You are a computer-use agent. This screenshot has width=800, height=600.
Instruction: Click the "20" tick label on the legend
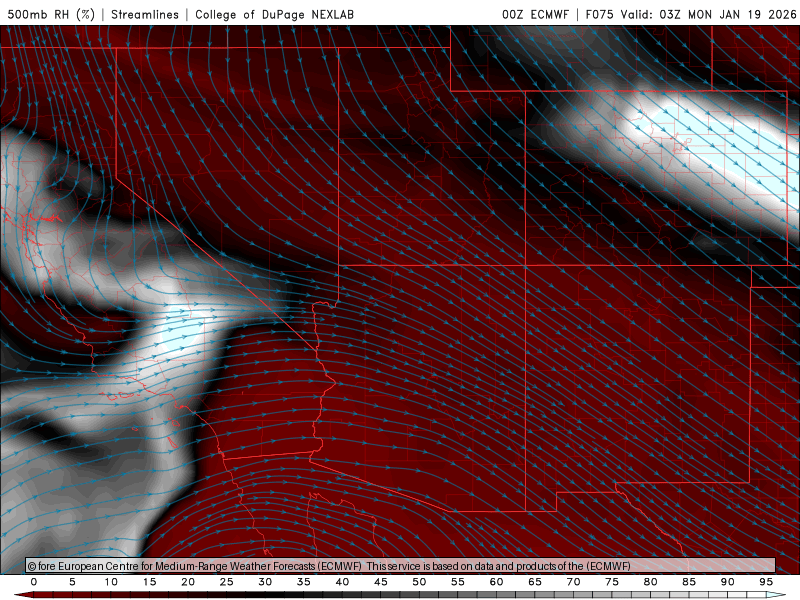point(188,582)
